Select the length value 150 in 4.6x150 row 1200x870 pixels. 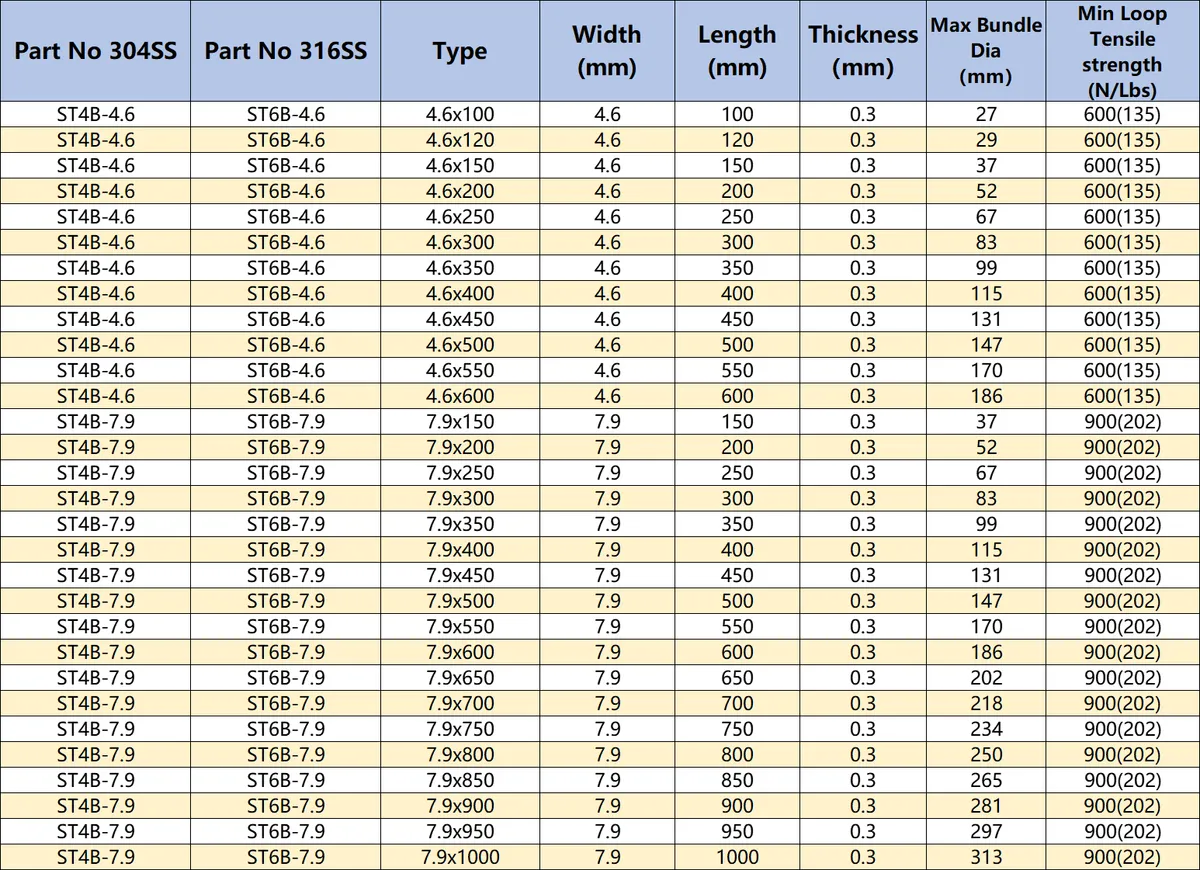pyautogui.click(x=737, y=166)
